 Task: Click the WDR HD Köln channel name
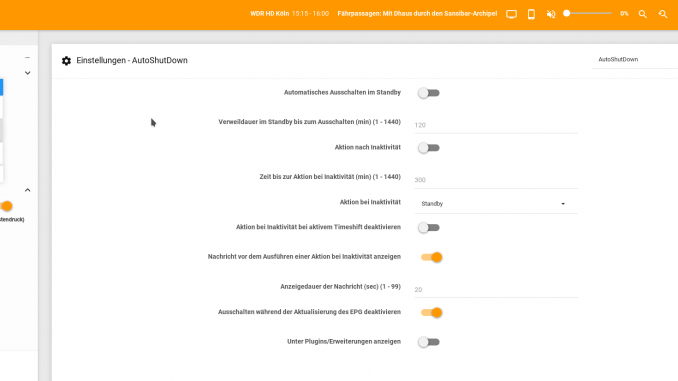269,14
